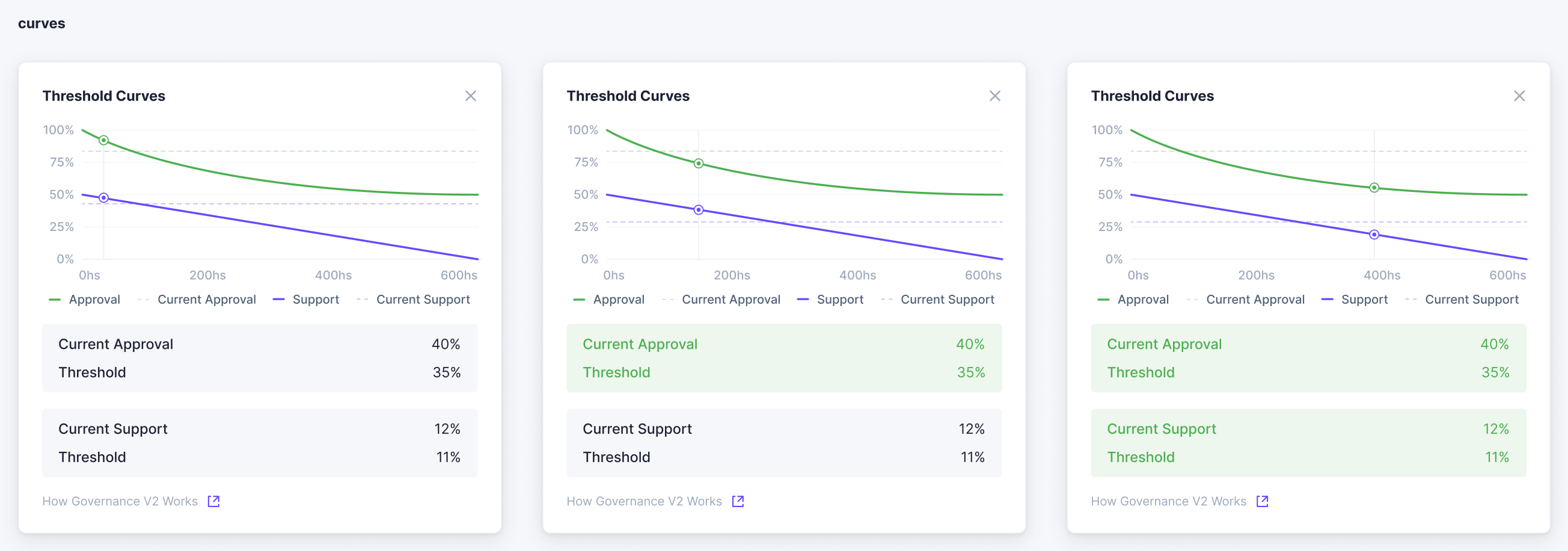Image resolution: width=1568 pixels, height=551 pixels.
Task: Click the highlighted Current Support Threshold row in the right card
Action: 1308,457
